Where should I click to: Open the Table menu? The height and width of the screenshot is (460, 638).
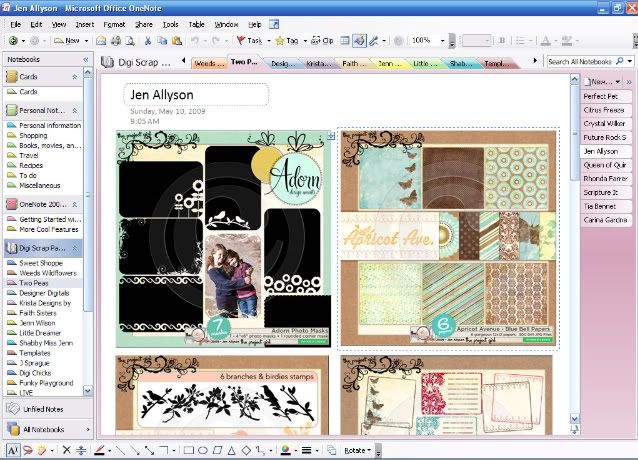coord(196,24)
